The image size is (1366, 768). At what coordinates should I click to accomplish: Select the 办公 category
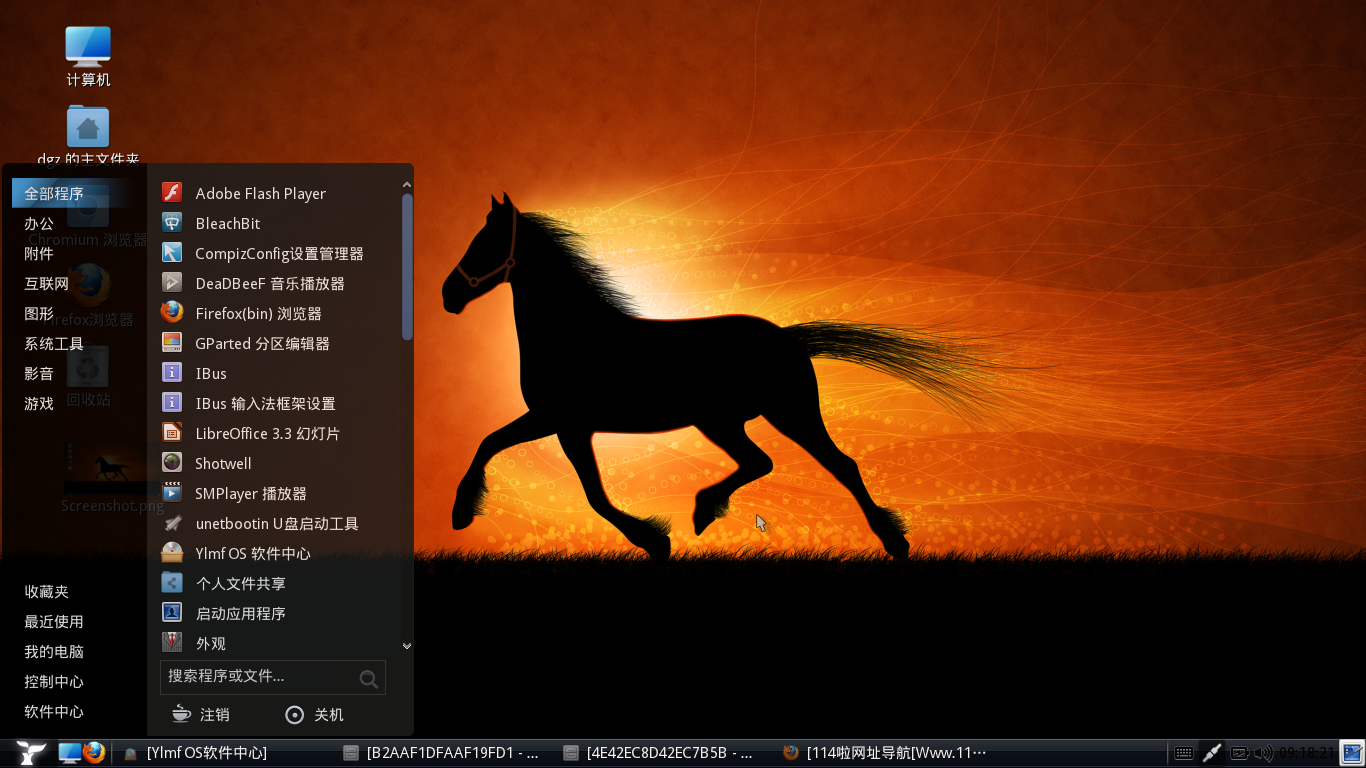39,223
